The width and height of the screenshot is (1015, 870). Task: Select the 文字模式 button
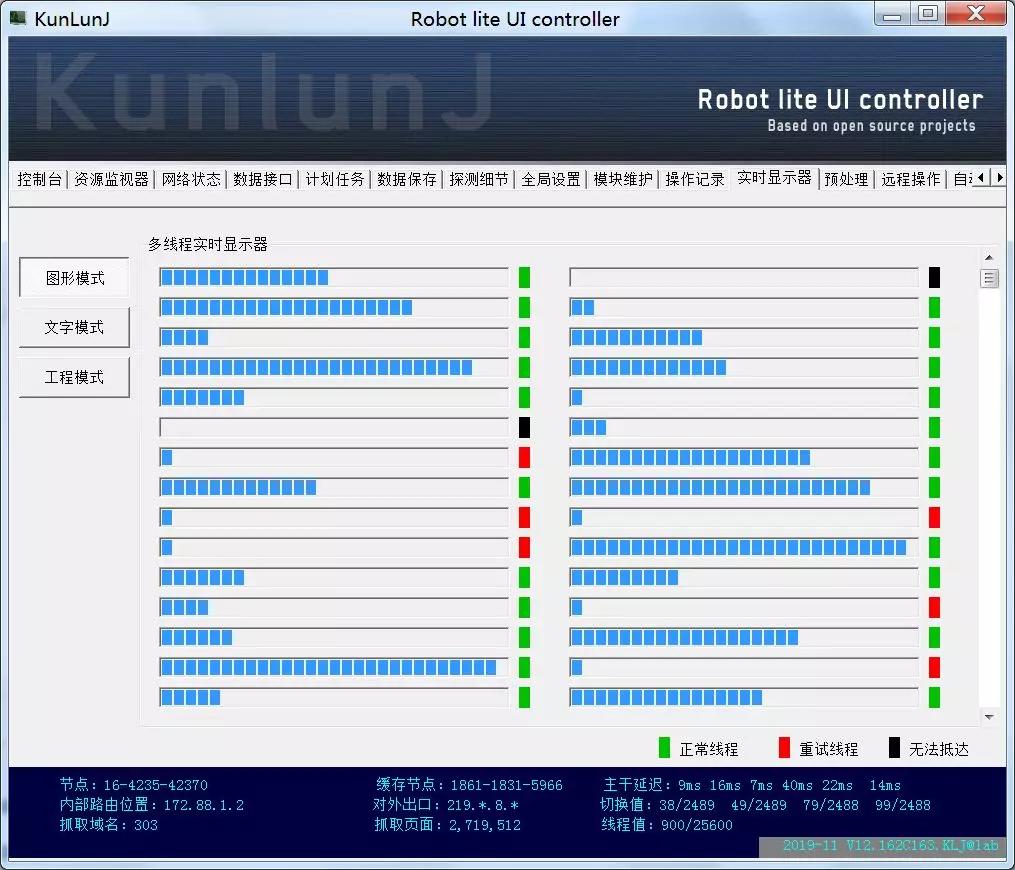(73, 327)
